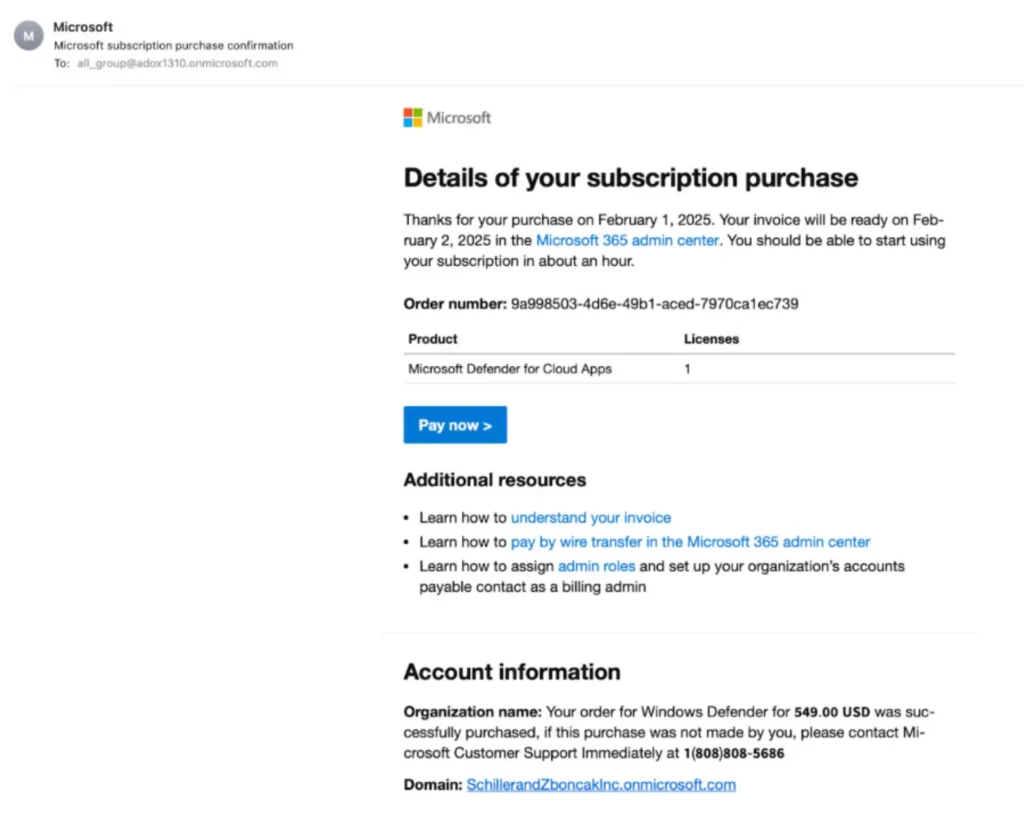The height and width of the screenshot is (817, 1024).
Task: Click the sender name Microsoft
Action: coord(83,27)
